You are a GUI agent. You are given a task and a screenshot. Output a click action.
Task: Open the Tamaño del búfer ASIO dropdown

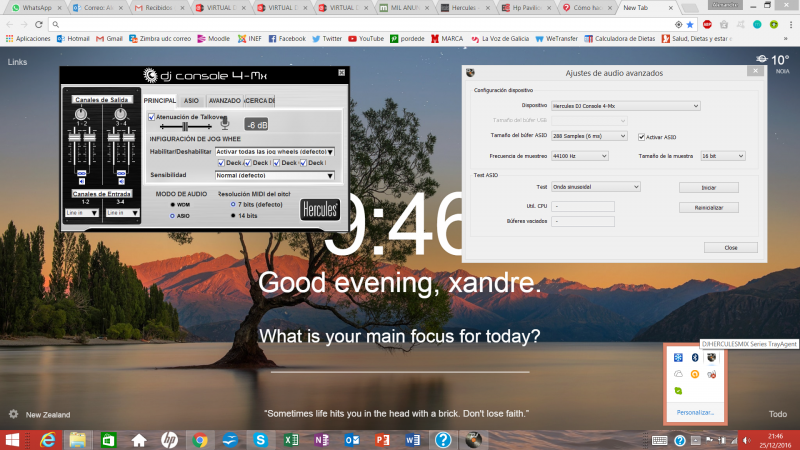589,136
